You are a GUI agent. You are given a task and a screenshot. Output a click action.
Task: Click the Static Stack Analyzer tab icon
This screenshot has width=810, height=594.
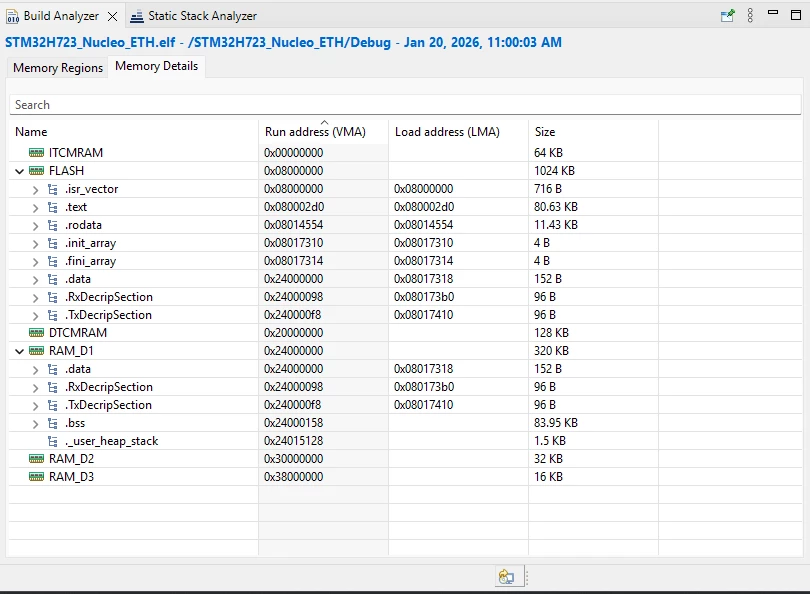pyautogui.click(x=137, y=17)
